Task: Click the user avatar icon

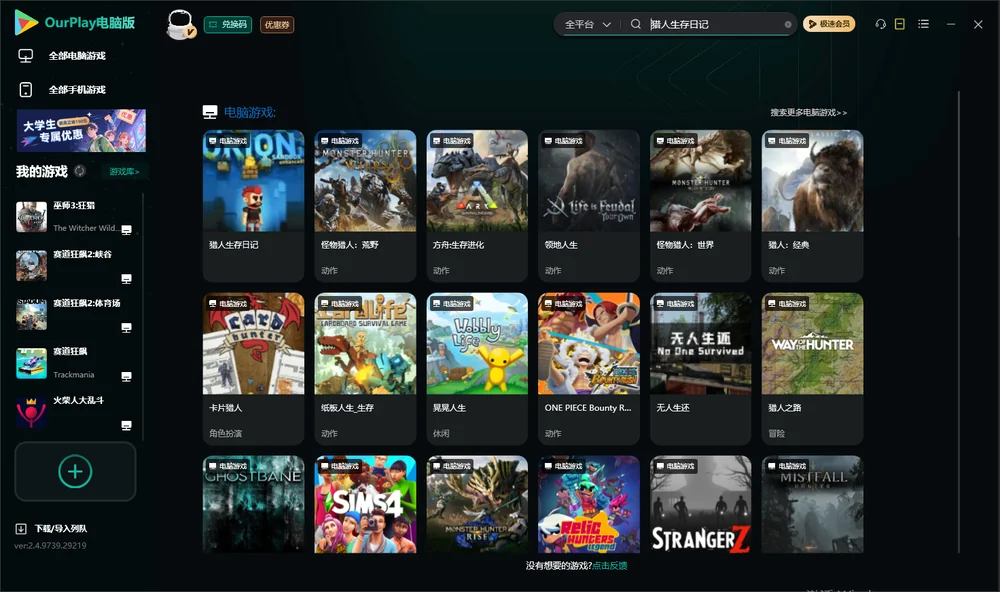Action: click(x=180, y=25)
